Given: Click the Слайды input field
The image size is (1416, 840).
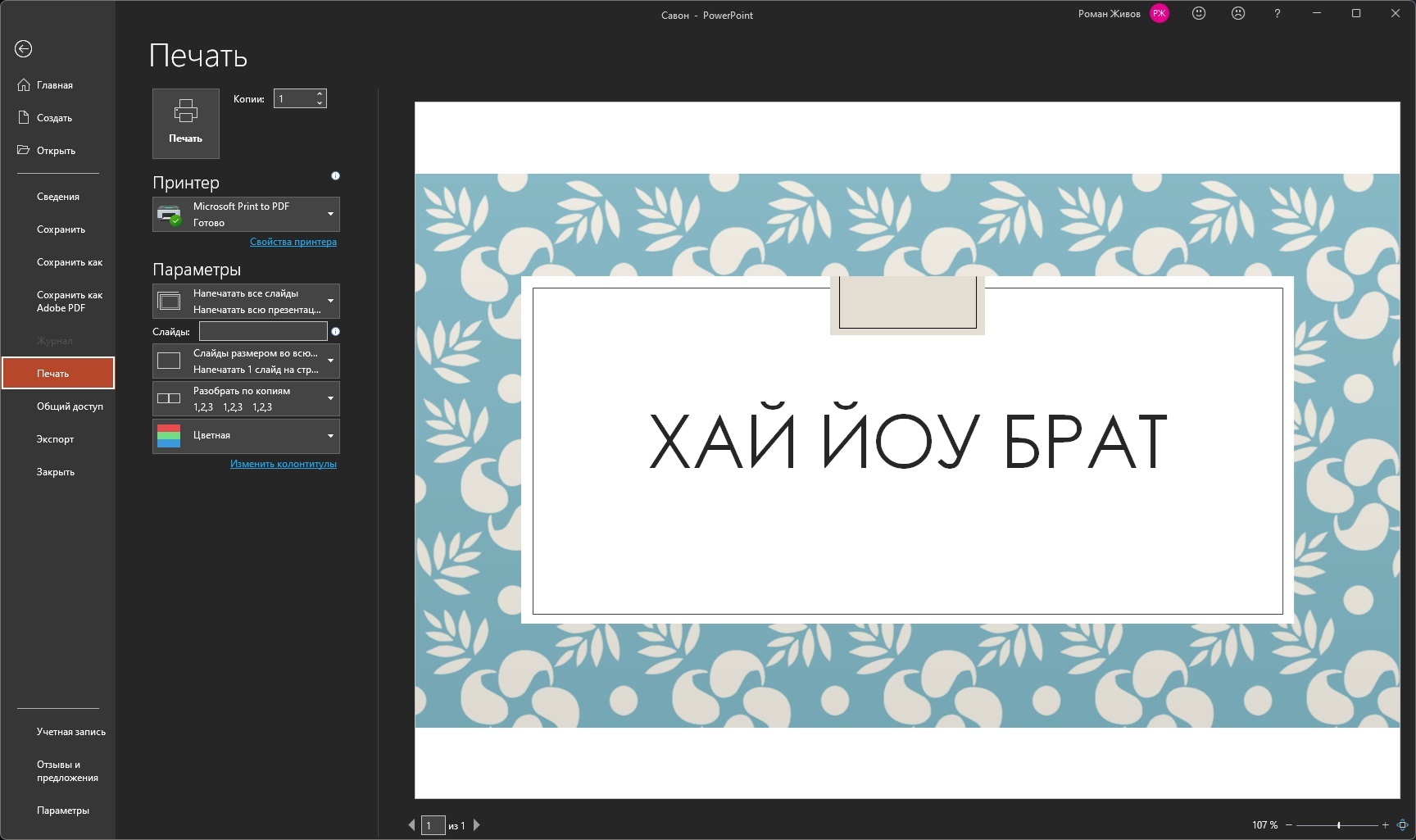Looking at the screenshot, I should click(263, 331).
